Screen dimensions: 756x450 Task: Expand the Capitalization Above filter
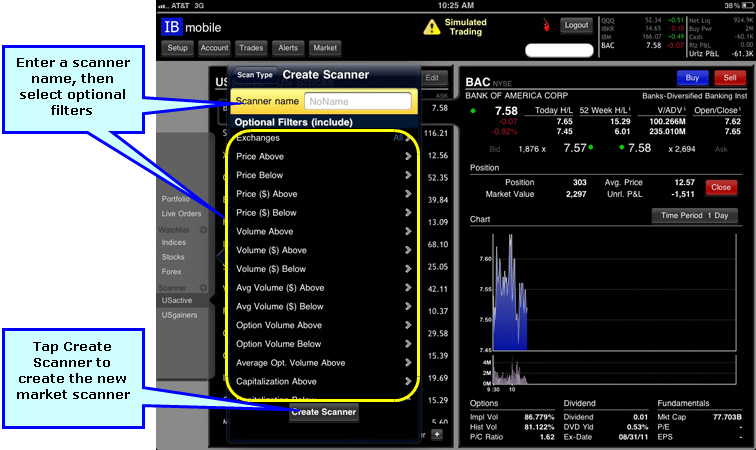(323, 382)
